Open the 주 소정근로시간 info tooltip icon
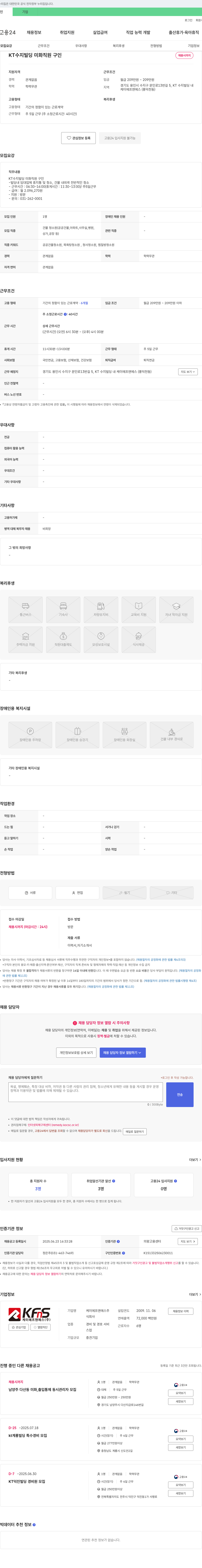Viewport: 202px width, 1568px height. (x=65, y=314)
